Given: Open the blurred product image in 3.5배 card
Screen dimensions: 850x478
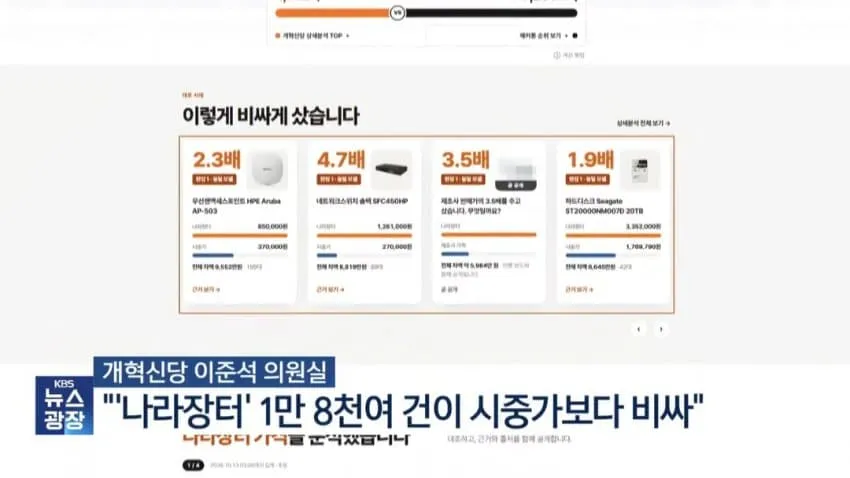Looking at the screenshot, I should 516,171.
